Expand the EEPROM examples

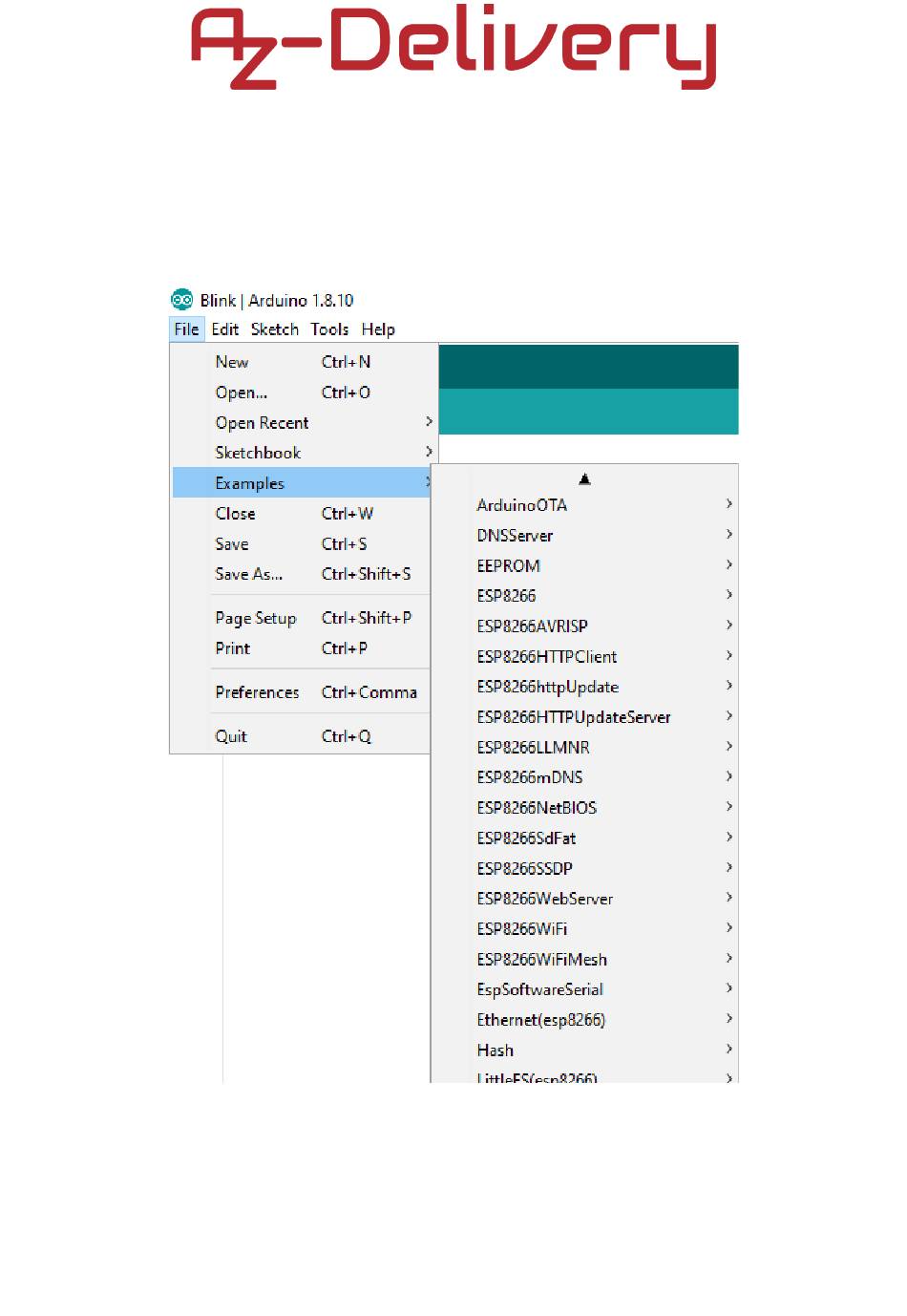coord(584,566)
